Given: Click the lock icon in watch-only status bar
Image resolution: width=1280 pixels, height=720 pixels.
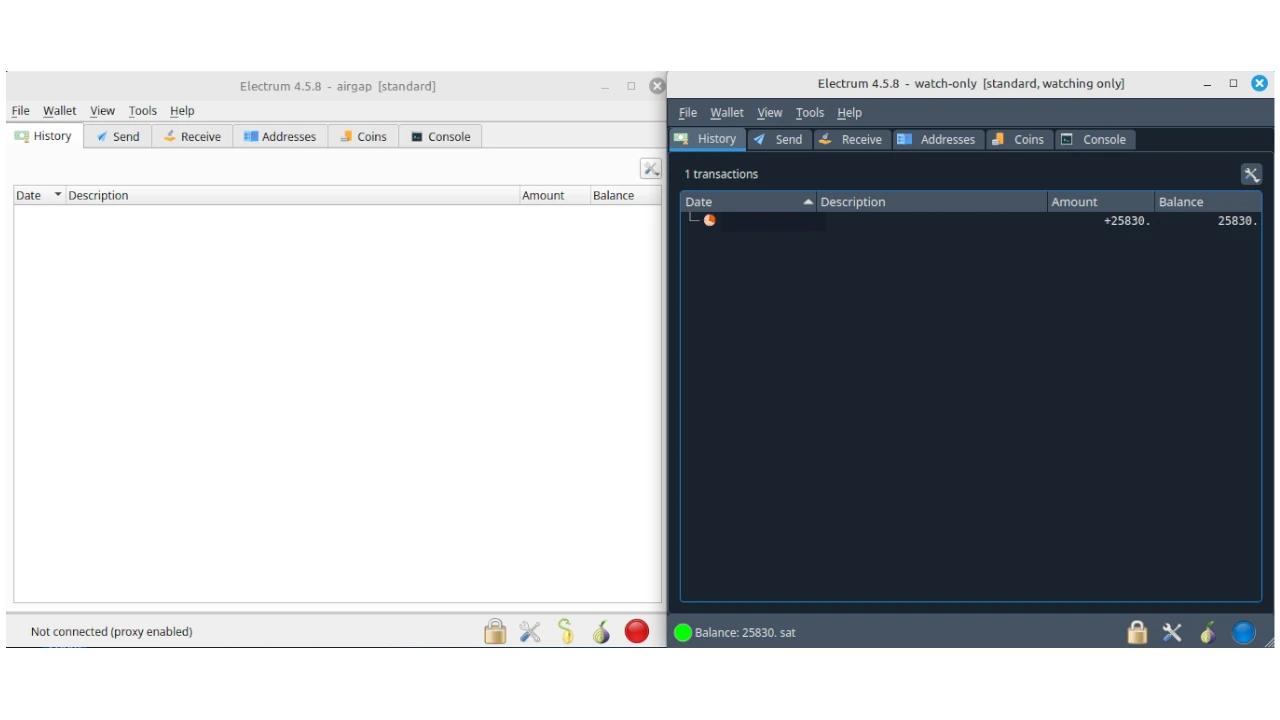Looking at the screenshot, I should [1137, 632].
